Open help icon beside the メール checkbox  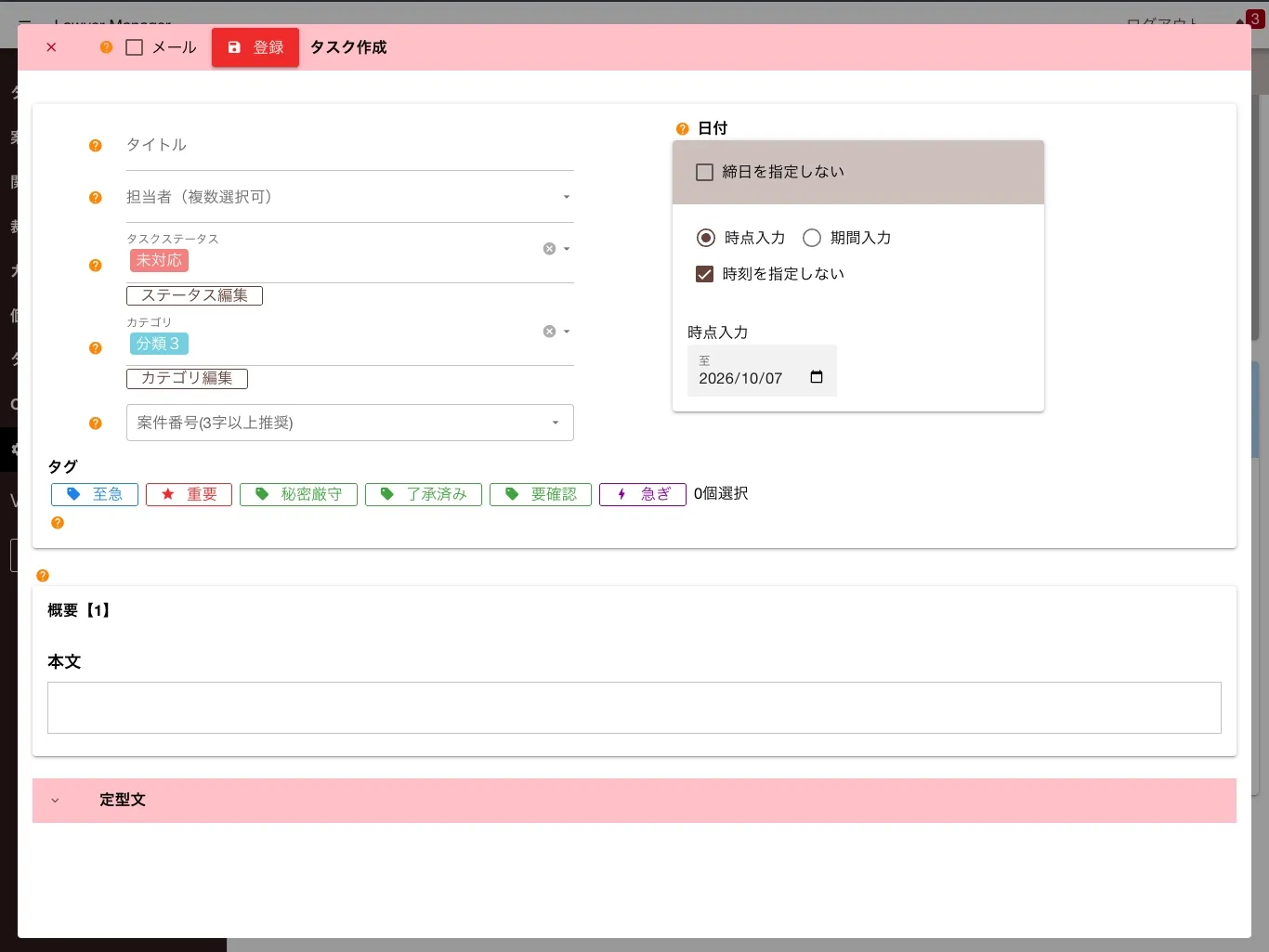[106, 47]
